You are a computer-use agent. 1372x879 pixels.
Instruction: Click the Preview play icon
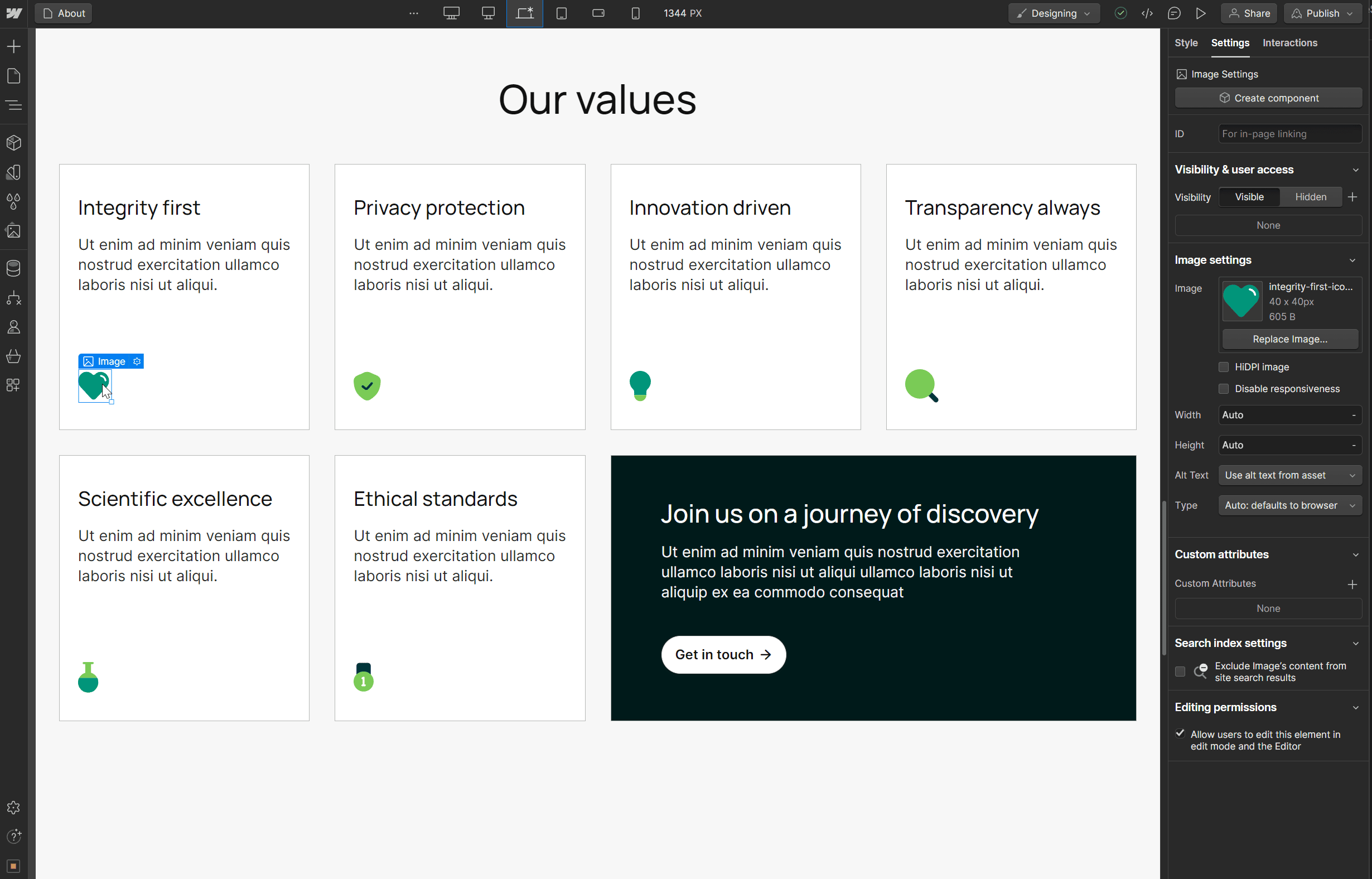[1201, 13]
